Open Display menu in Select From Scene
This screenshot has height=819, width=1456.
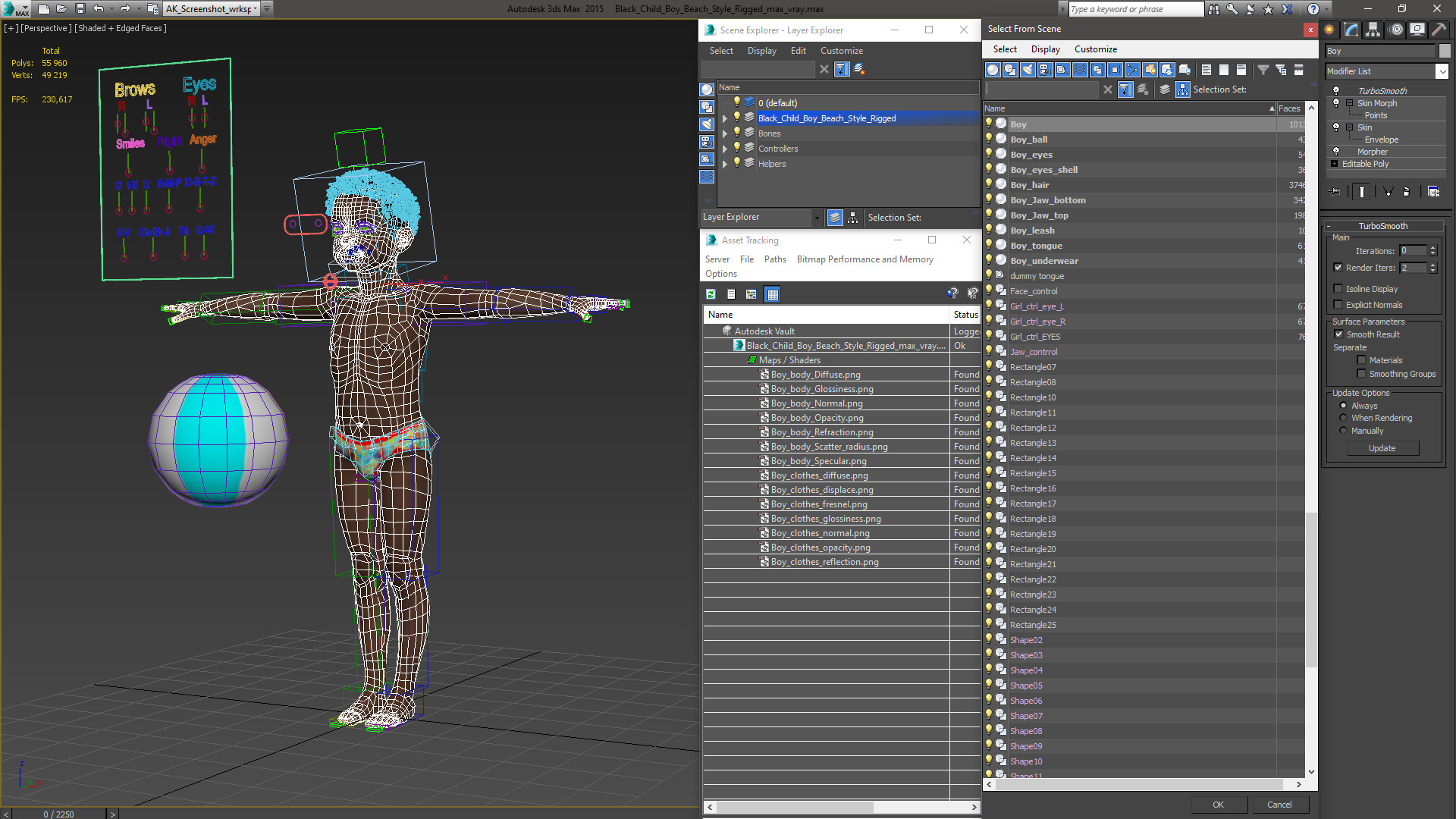[x=1045, y=49]
